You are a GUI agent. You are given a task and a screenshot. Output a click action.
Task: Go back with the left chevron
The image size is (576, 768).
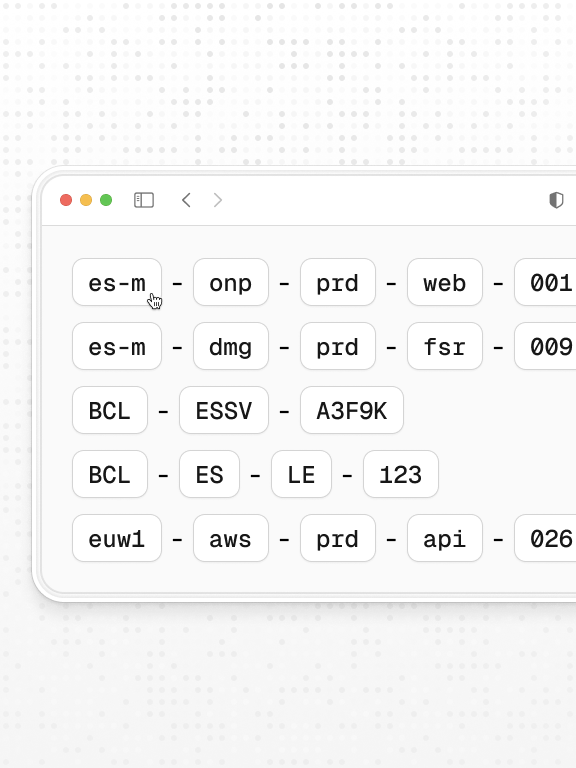tap(186, 200)
